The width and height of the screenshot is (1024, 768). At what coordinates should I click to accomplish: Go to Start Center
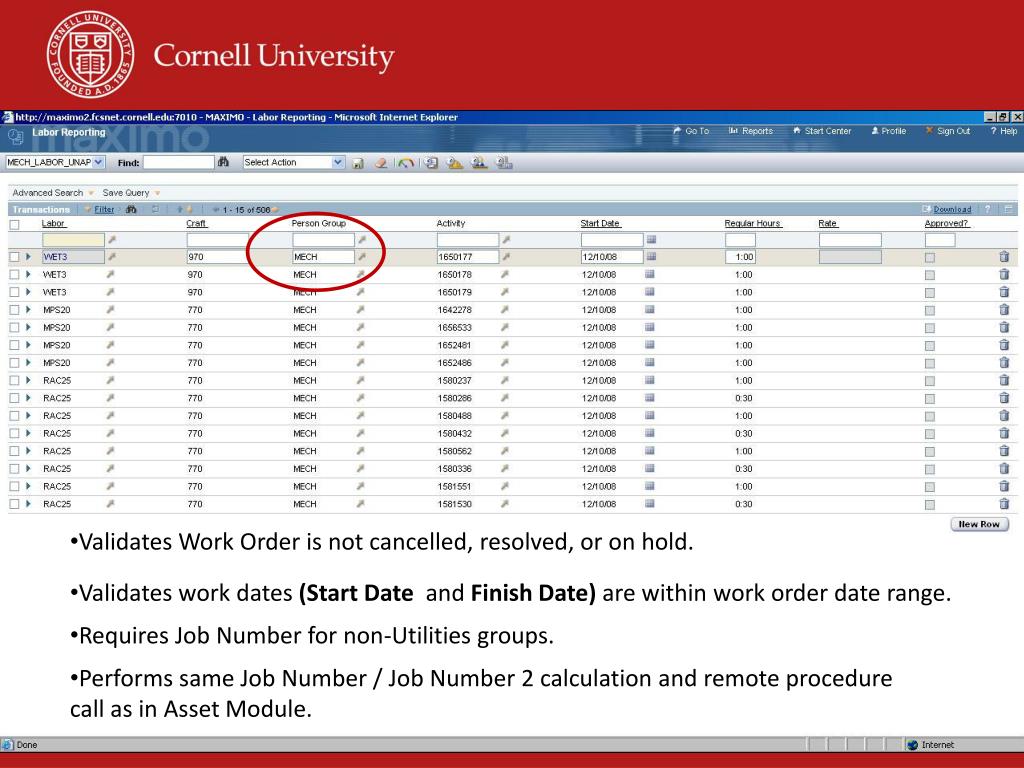pyautogui.click(x=822, y=131)
